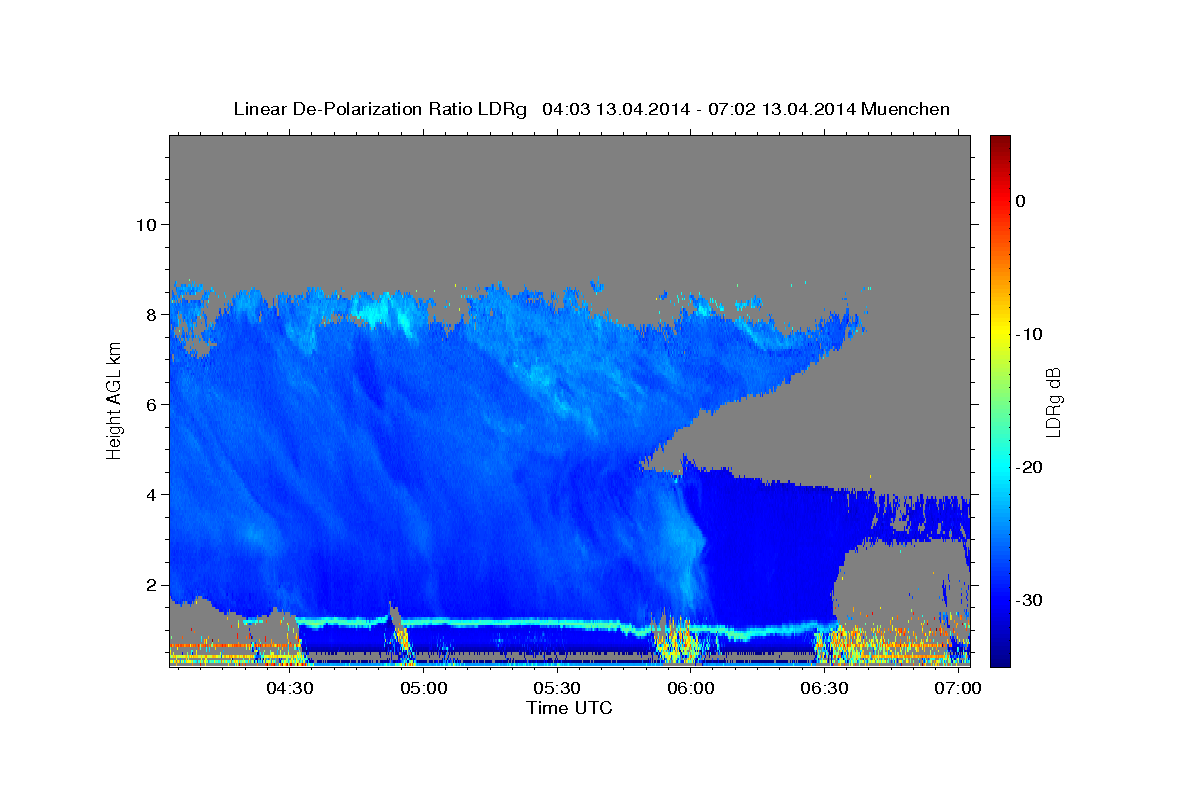
Task: Click the height label 2
Action: pyautogui.click(x=152, y=584)
